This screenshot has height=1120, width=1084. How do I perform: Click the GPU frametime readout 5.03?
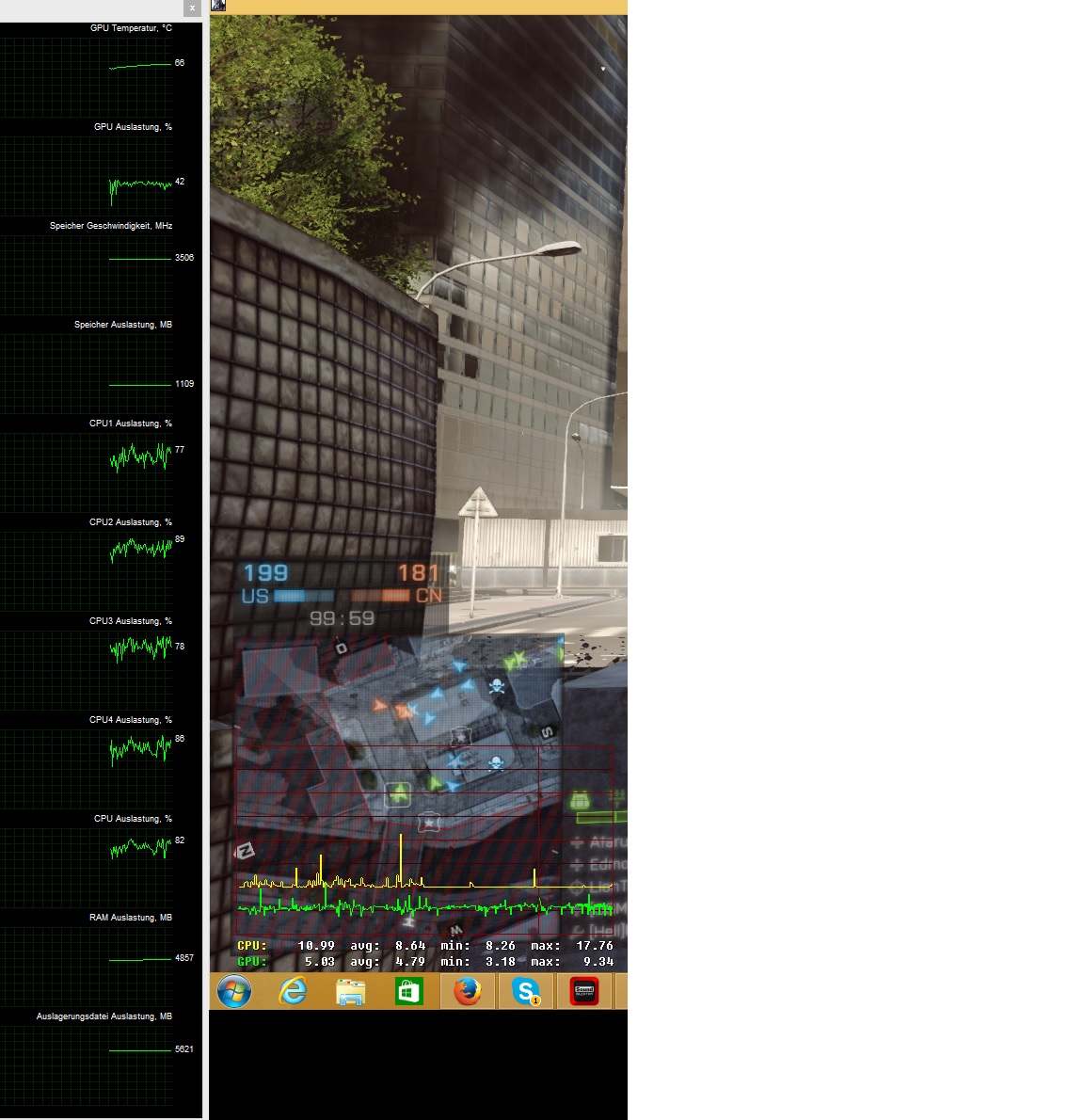pos(320,962)
